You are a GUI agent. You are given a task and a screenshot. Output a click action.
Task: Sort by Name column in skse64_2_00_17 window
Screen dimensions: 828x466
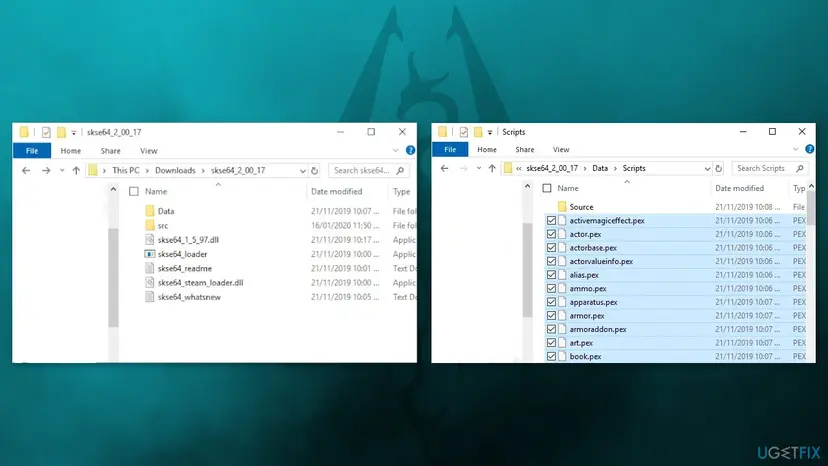156,192
